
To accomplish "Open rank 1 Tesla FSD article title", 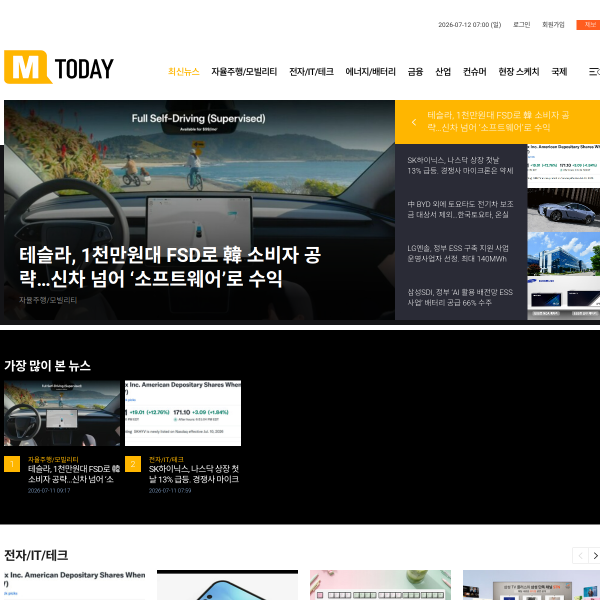I will pos(74,474).
